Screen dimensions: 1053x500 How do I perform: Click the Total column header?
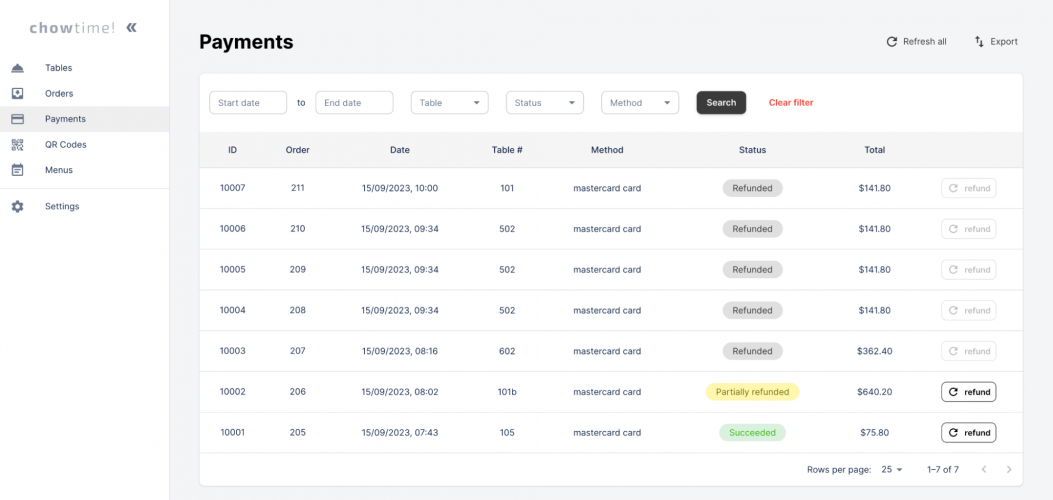[x=874, y=150]
